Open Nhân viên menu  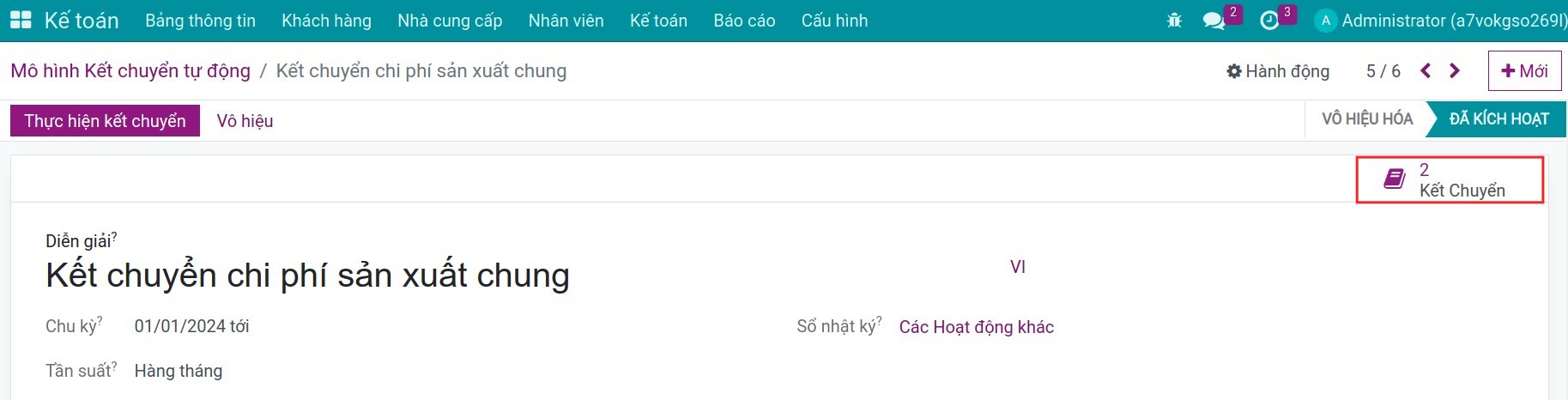(566, 21)
